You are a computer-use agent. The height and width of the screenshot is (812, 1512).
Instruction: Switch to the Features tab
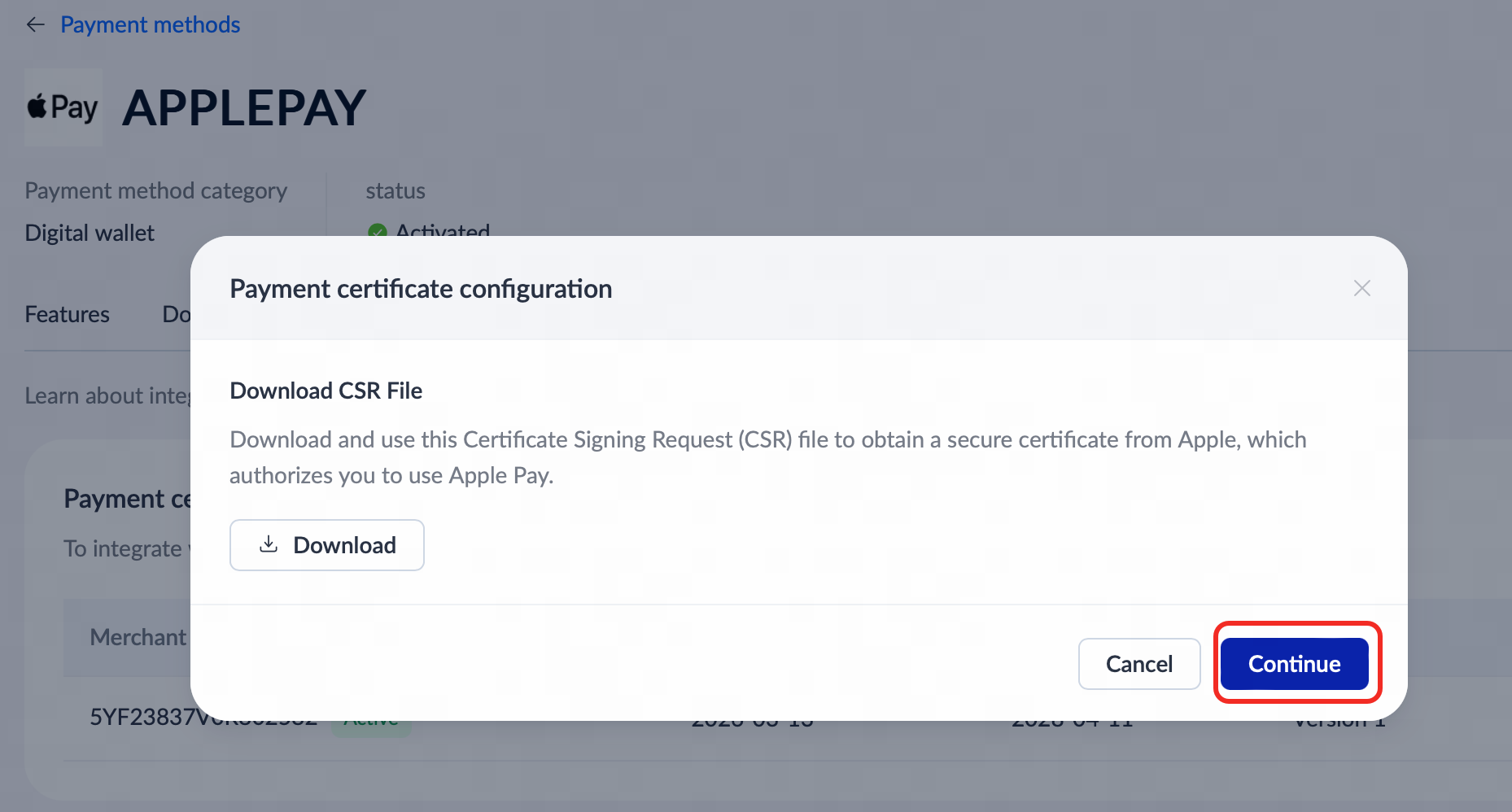[68, 315]
